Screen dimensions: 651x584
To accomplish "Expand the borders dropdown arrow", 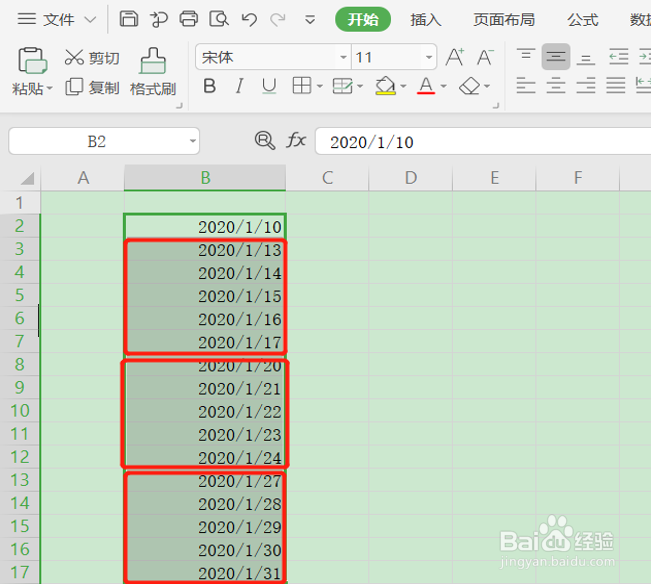I will [320, 86].
